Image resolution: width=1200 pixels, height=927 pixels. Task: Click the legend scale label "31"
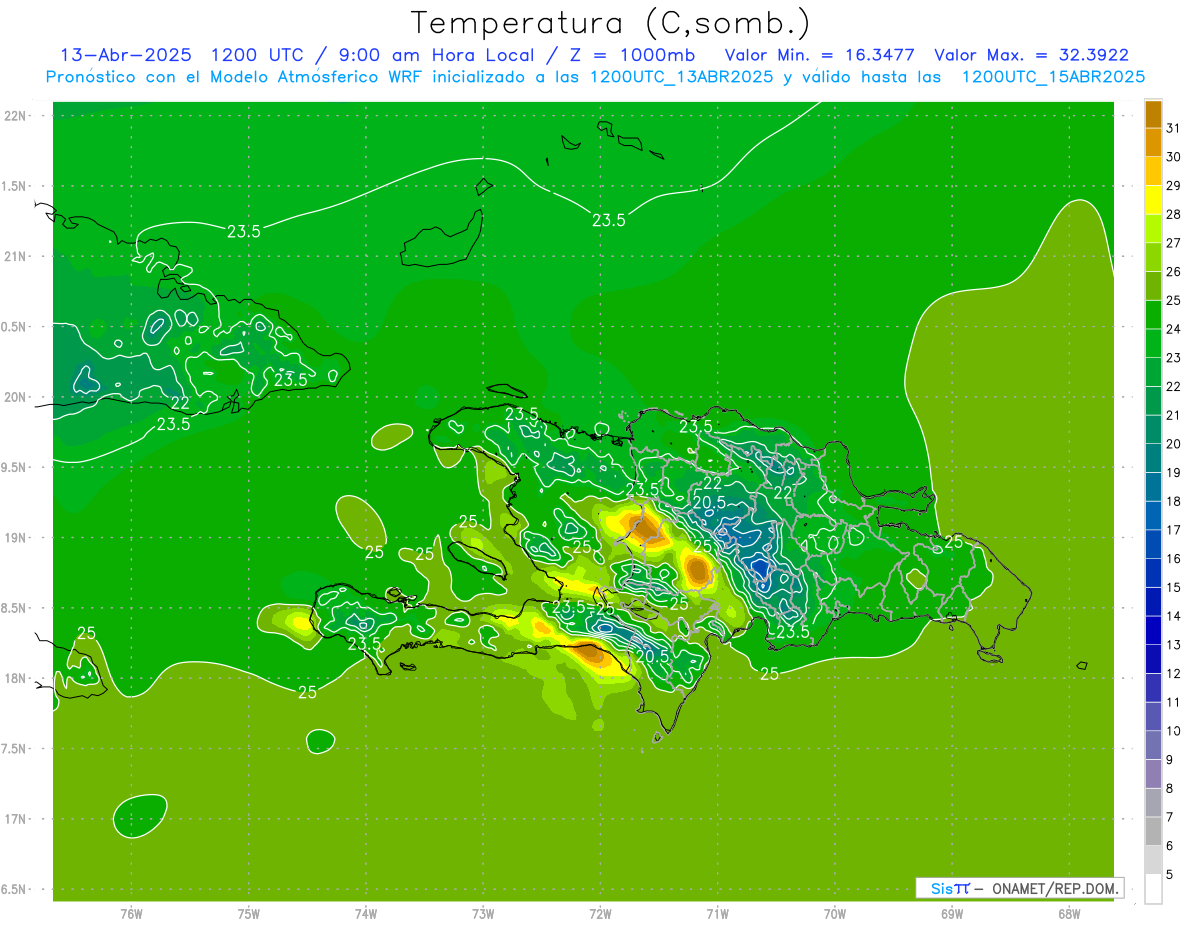pos(1173,128)
